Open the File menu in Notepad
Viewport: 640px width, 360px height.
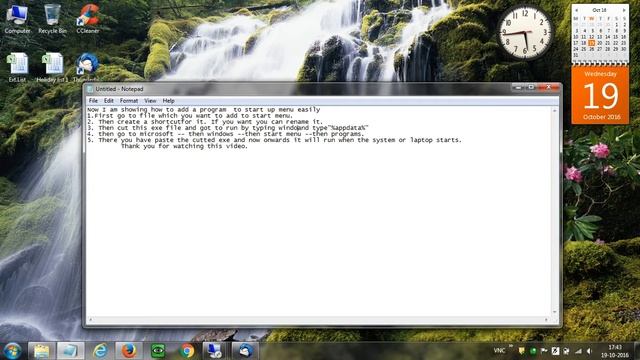click(93, 100)
